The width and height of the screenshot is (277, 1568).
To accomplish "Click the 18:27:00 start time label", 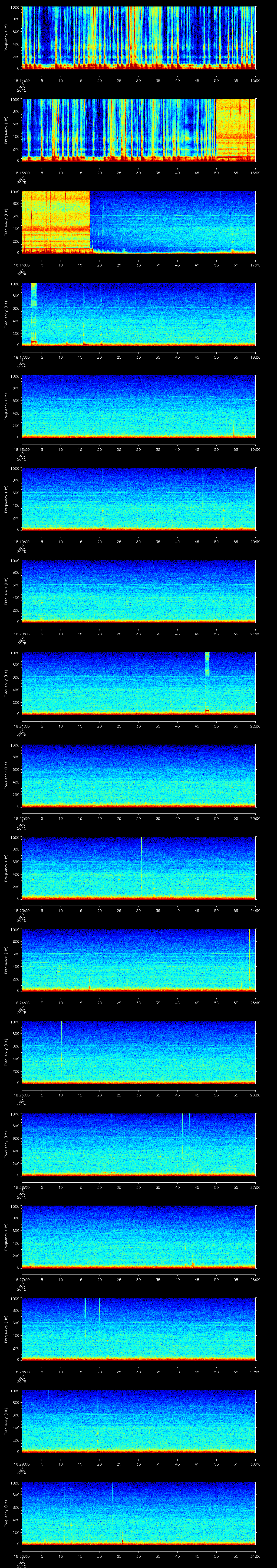I will pyautogui.click(x=21, y=1279).
